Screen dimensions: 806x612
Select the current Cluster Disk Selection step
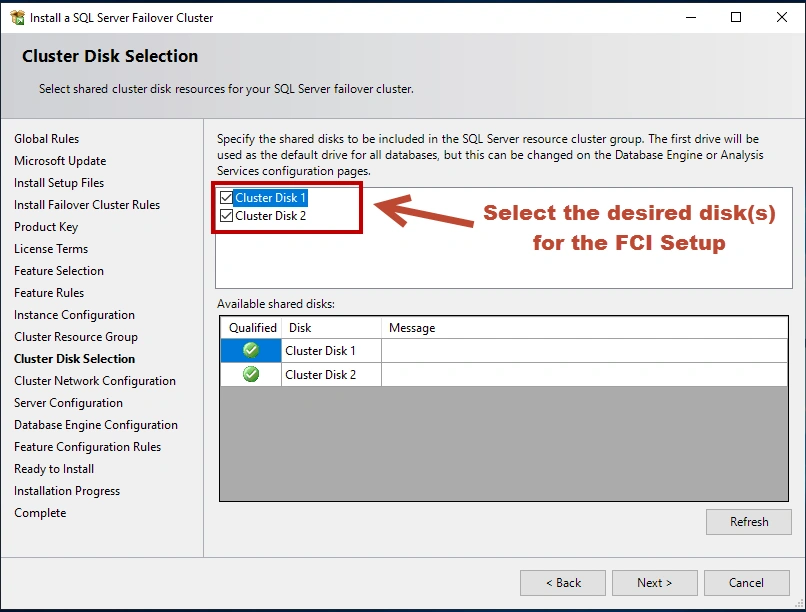coord(75,359)
